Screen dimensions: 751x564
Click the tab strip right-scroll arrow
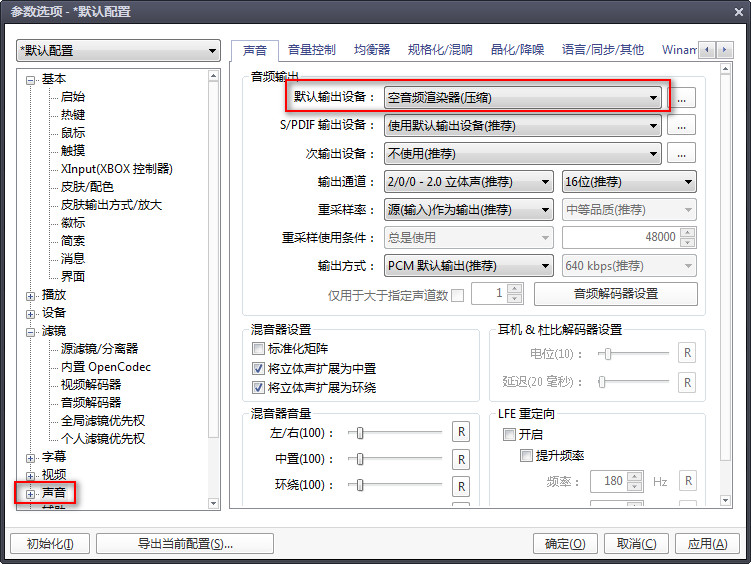[x=725, y=49]
